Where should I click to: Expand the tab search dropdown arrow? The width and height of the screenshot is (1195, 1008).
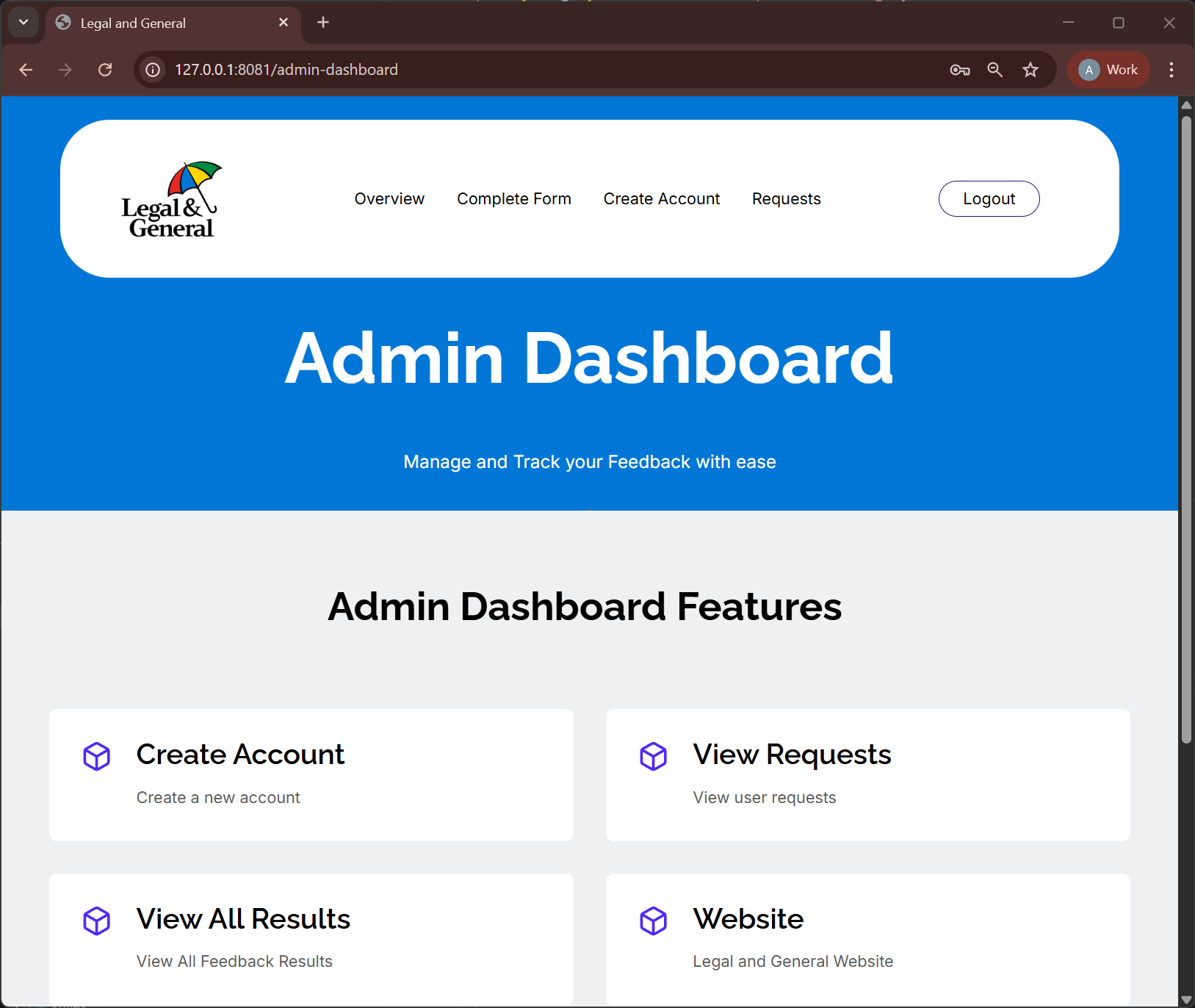24,23
